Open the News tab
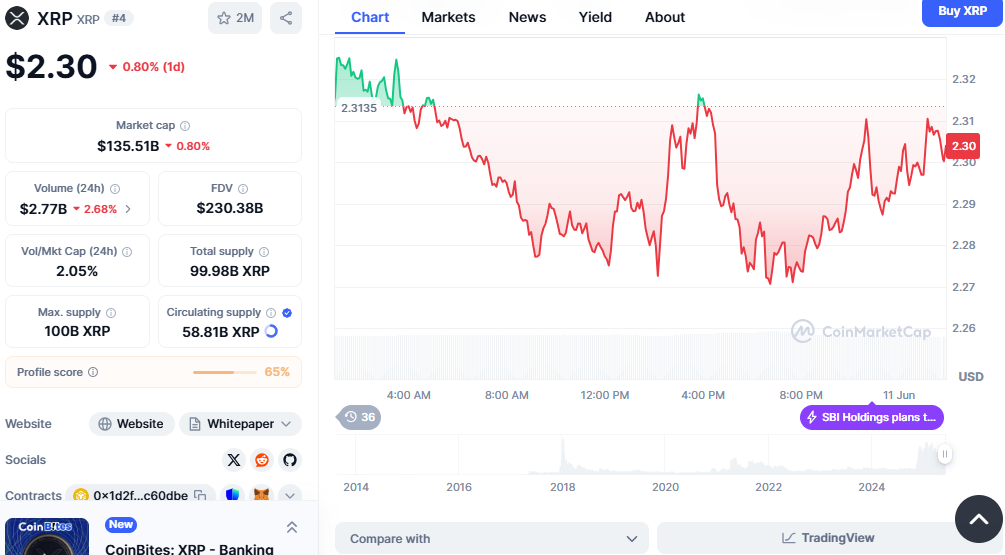The image size is (1005, 555). 527,17
